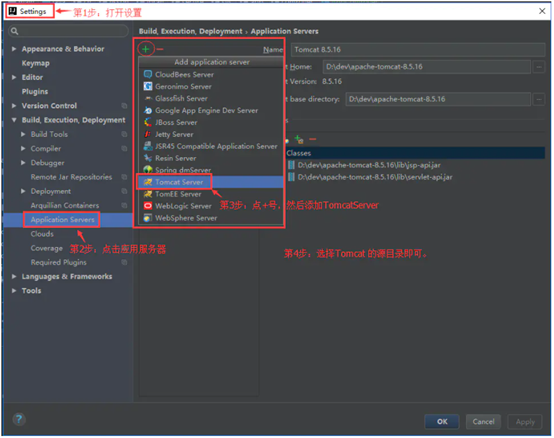The width and height of the screenshot is (554, 438).
Task: Click the servlet-api.jar file icon
Action: [x=291, y=177]
